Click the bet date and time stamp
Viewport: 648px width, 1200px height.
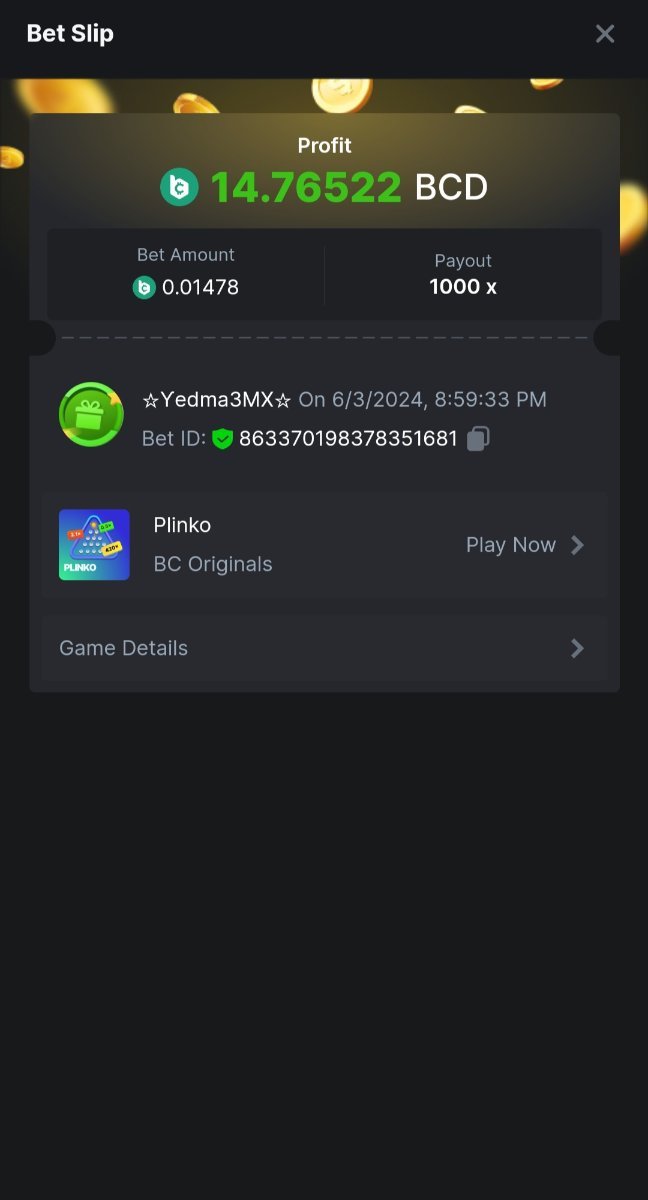pos(422,400)
